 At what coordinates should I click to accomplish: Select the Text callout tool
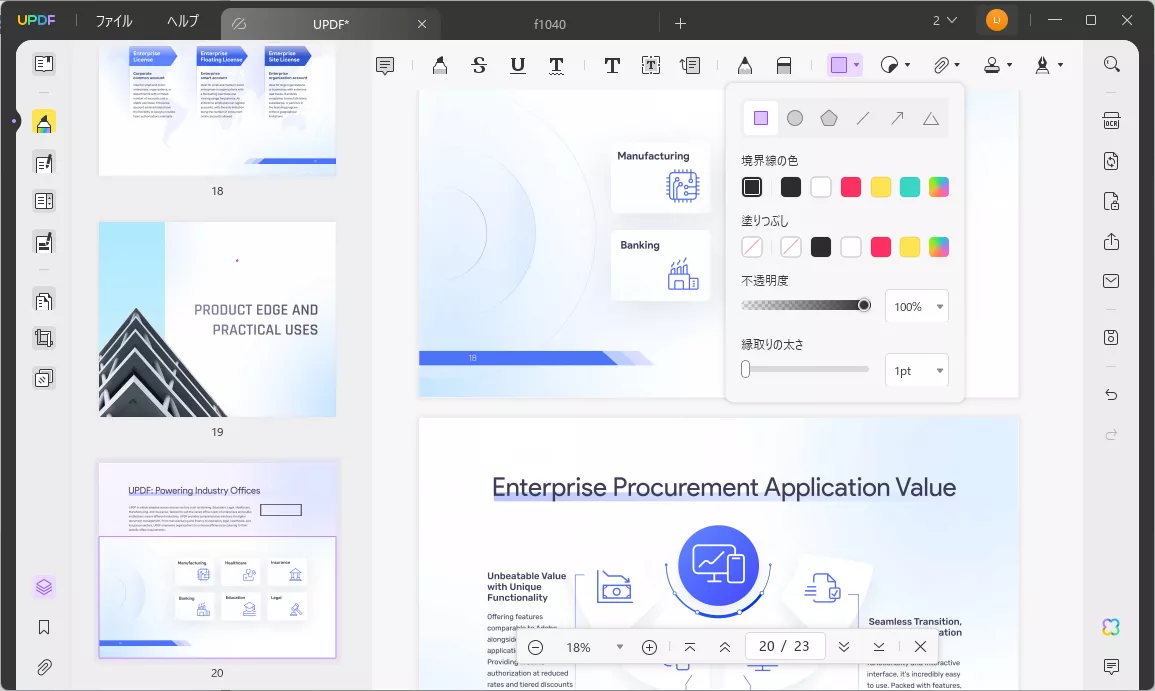click(690, 66)
